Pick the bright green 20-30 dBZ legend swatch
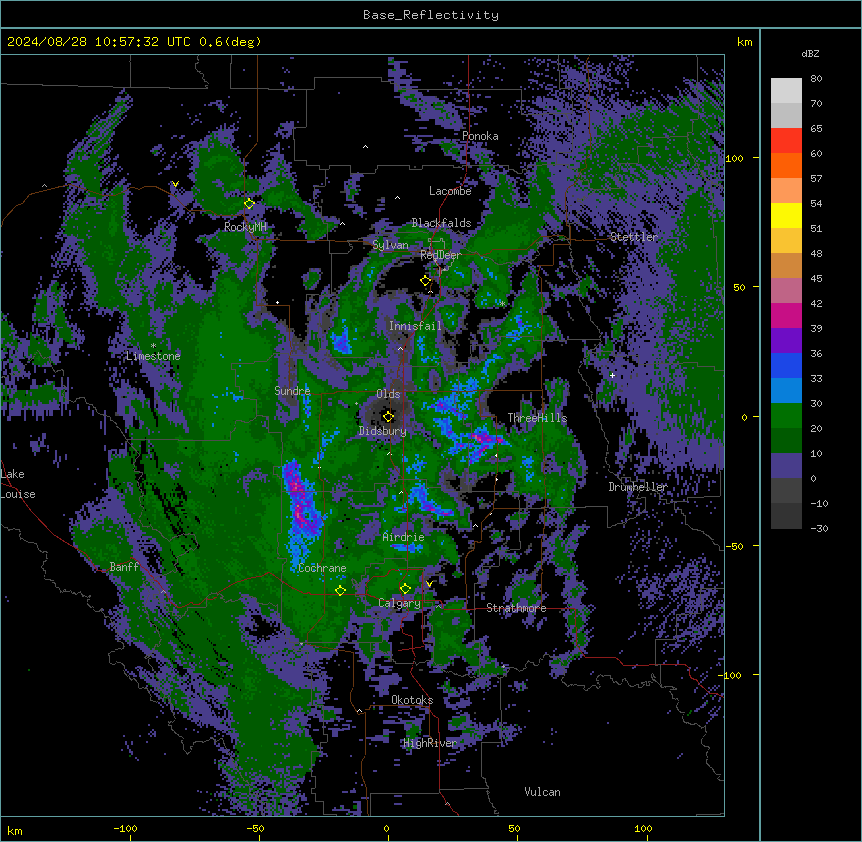The height and width of the screenshot is (842, 862). [x=786, y=416]
